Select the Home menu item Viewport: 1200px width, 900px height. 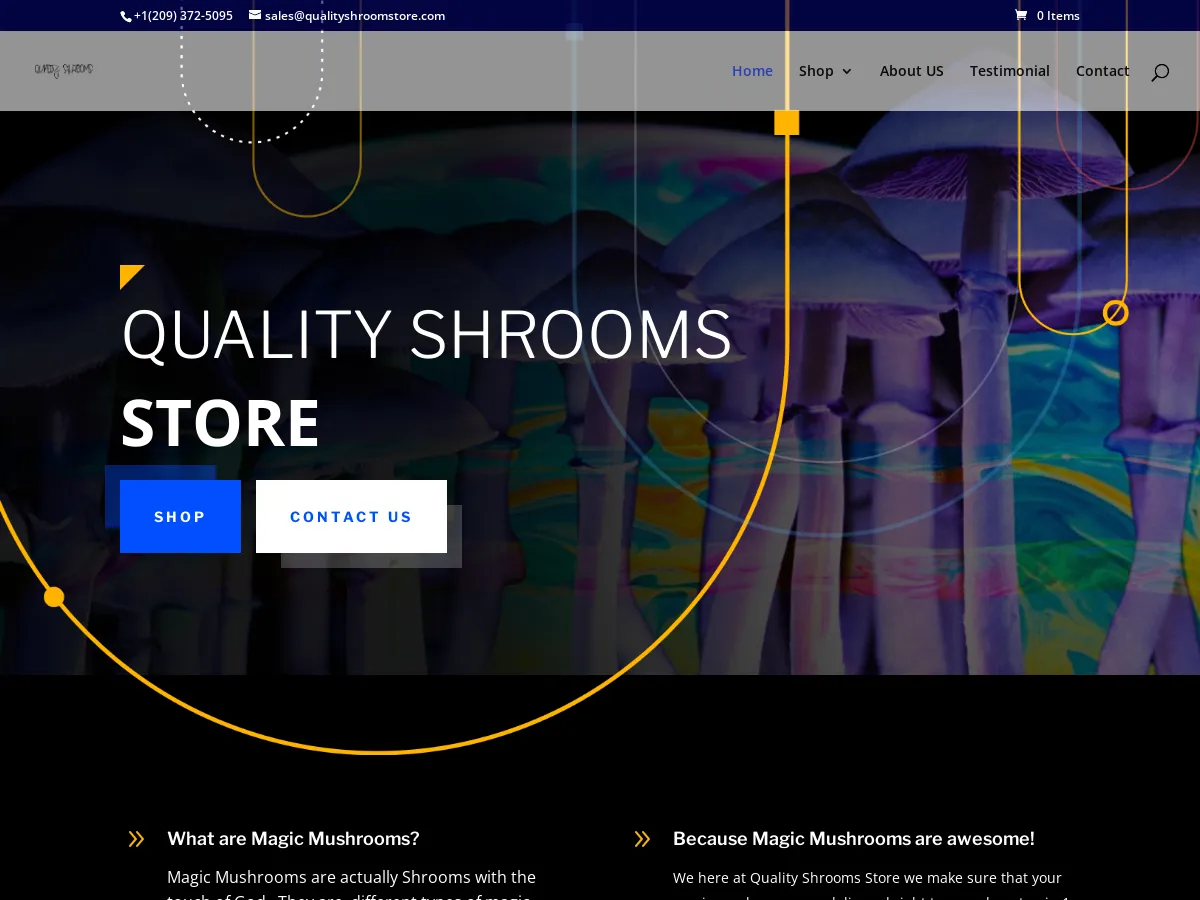tap(752, 71)
